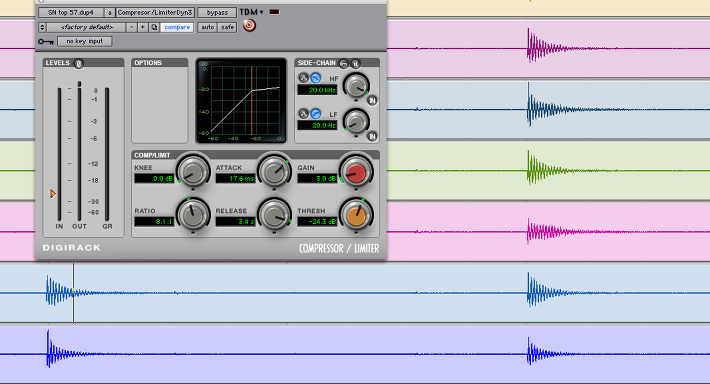Toggle the bypass button
Image resolution: width=710 pixels, height=384 pixels.
(x=217, y=13)
